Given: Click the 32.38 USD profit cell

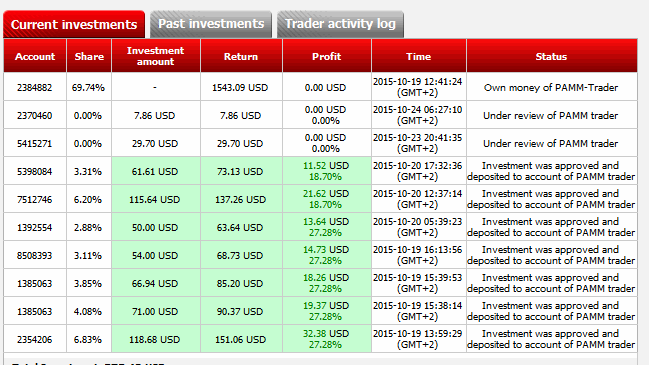Looking at the screenshot, I should click(x=327, y=339).
